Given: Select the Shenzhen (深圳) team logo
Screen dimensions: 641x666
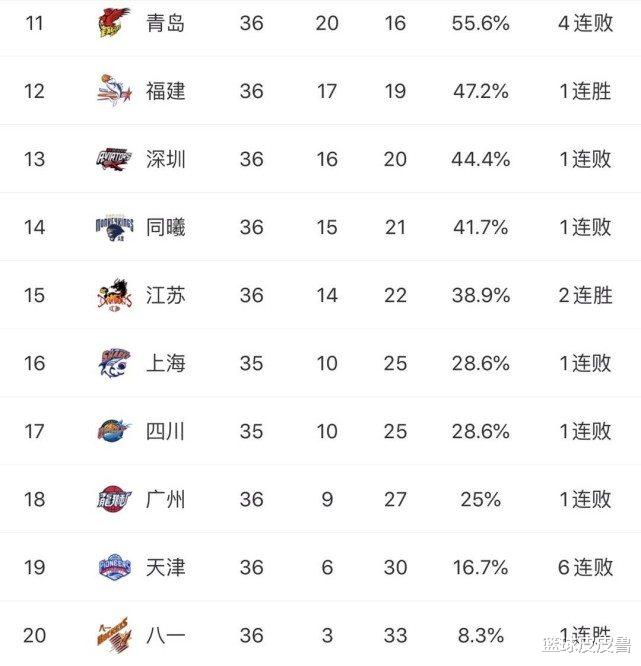Looking at the screenshot, I should (114, 158).
